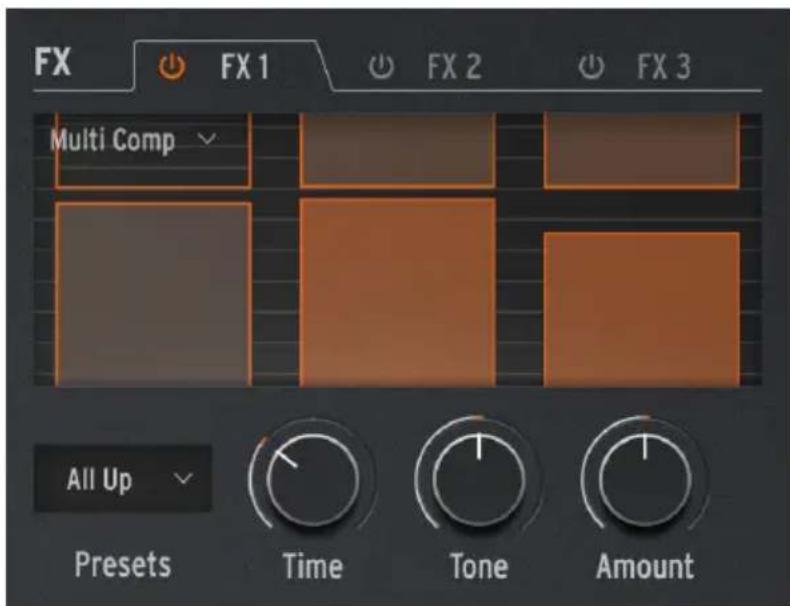Switch to the FX 2 tab
The image size is (790, 606).
pos(454,66)
